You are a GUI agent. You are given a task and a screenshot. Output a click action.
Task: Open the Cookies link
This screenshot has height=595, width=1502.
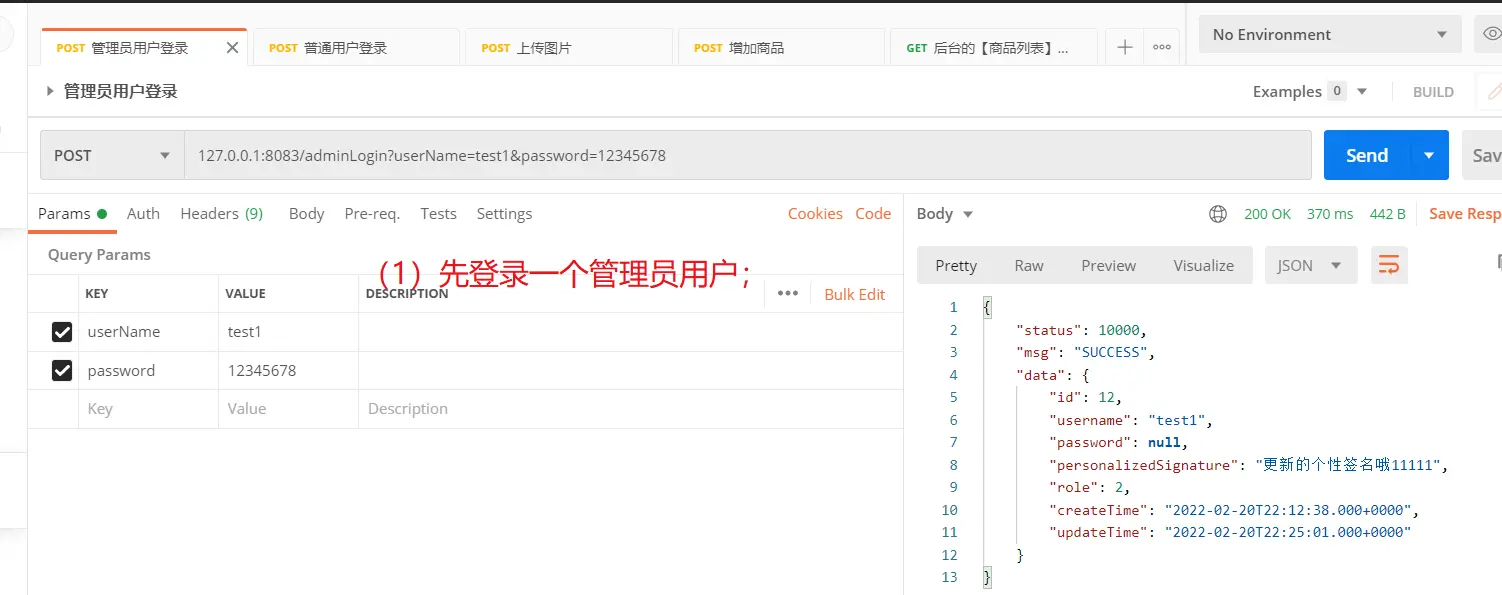[x=815, y=214]
